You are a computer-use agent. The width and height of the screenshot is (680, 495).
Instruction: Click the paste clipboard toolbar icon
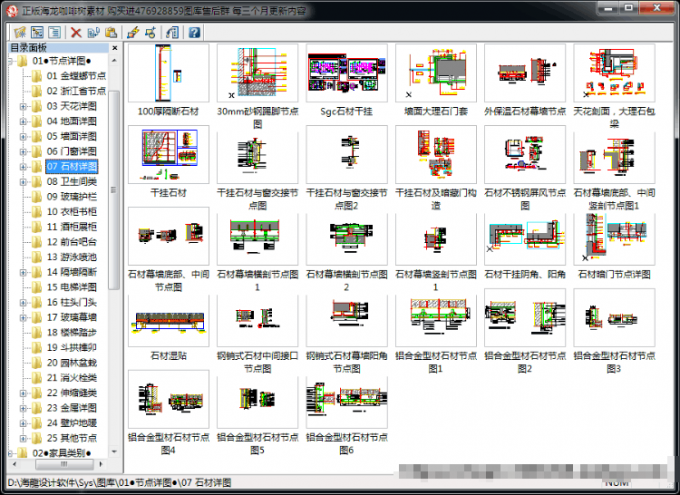point(111,32)
